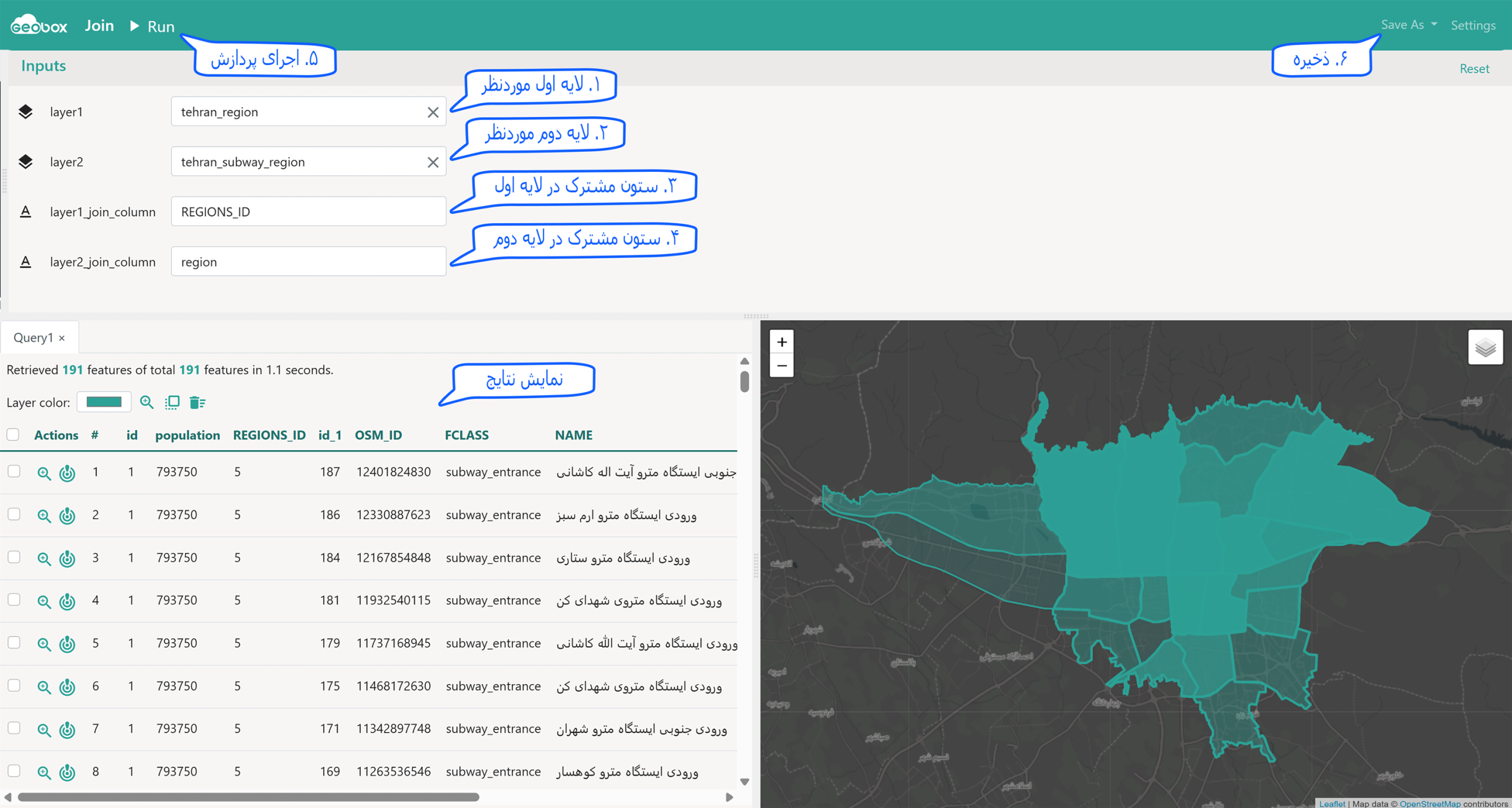Run the Join process
Viewport: 1512px width, 808px height.
click(152, 27)
